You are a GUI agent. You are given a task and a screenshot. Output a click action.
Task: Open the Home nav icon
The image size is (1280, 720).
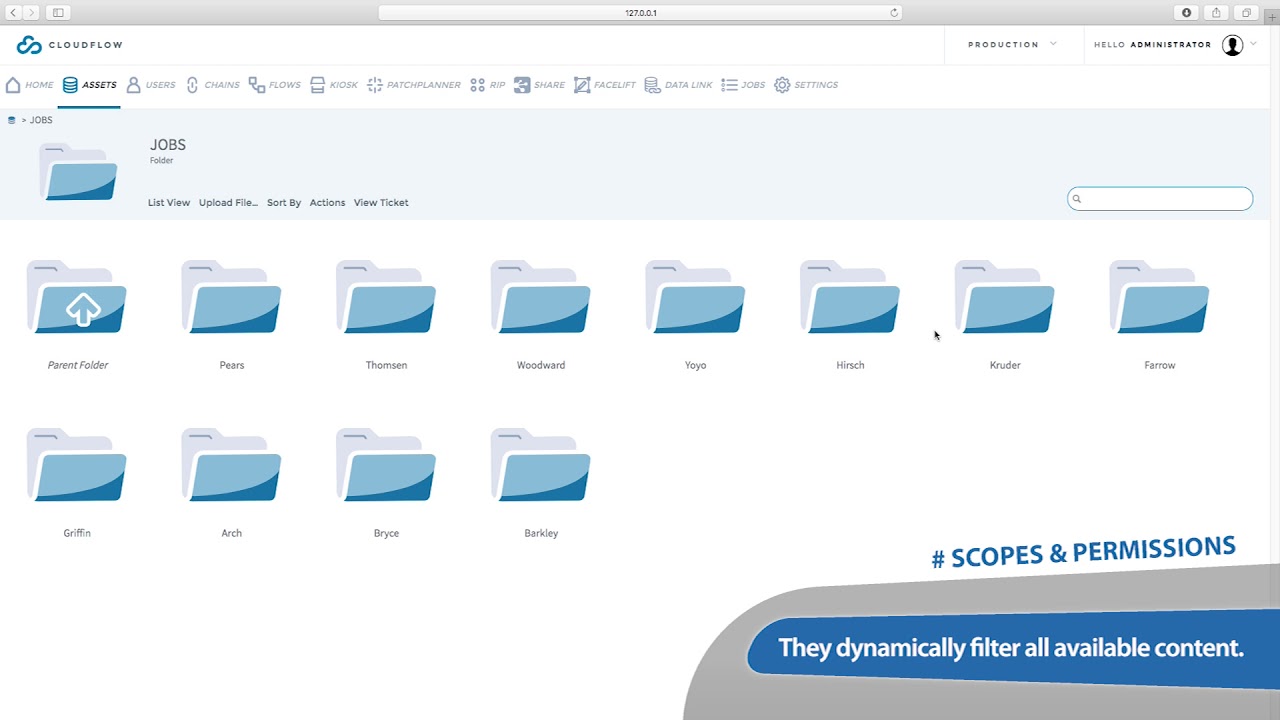pyautogui.click(x=13, y=85)
